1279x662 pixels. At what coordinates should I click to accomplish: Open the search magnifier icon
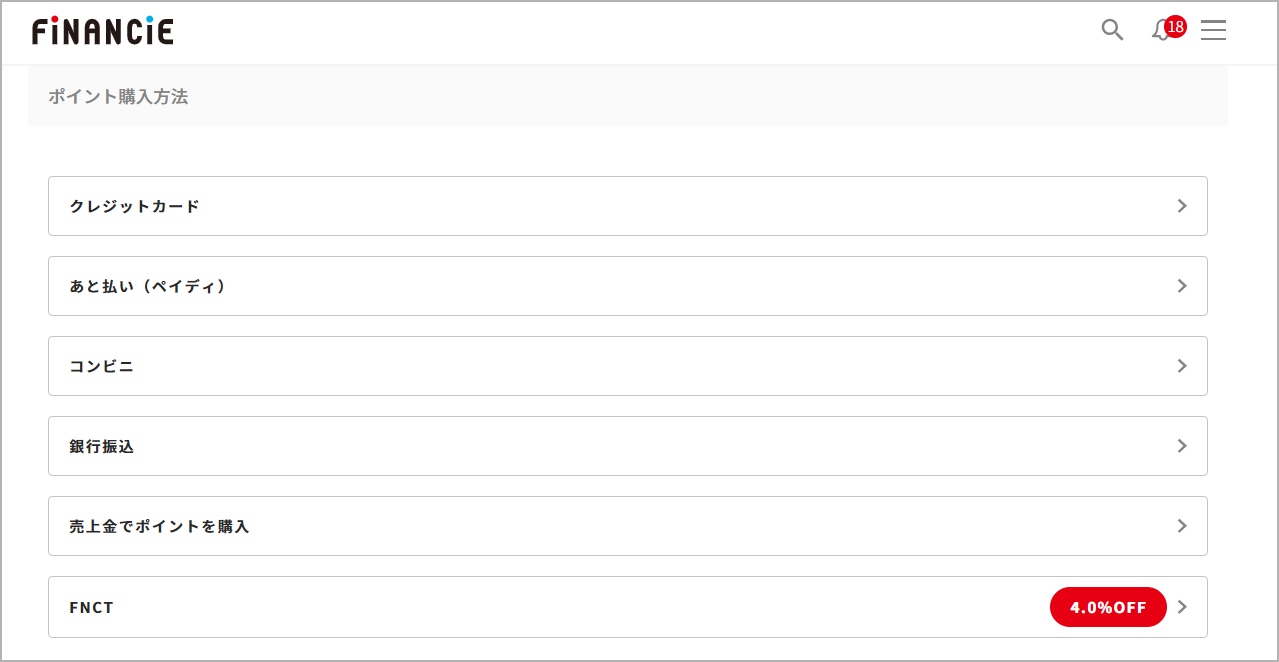click(x=1112, y=30)
